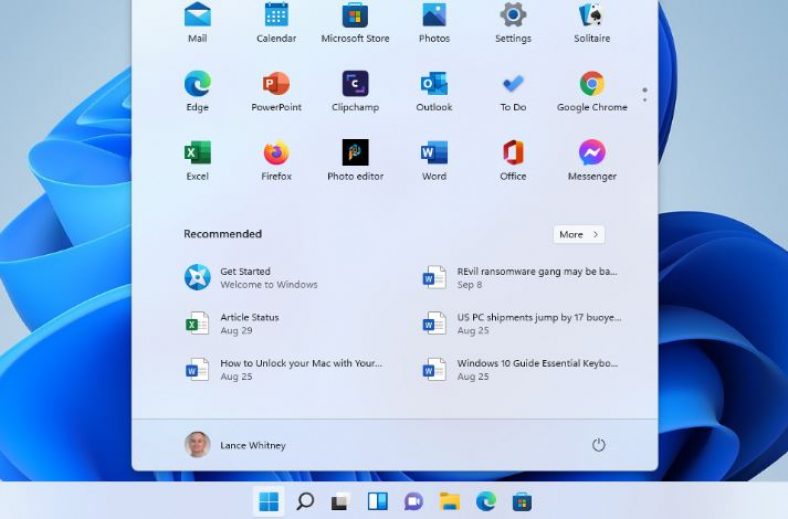The image size is (788, 519).
Task: Launch the Calendar app
Action: (276, 23)
